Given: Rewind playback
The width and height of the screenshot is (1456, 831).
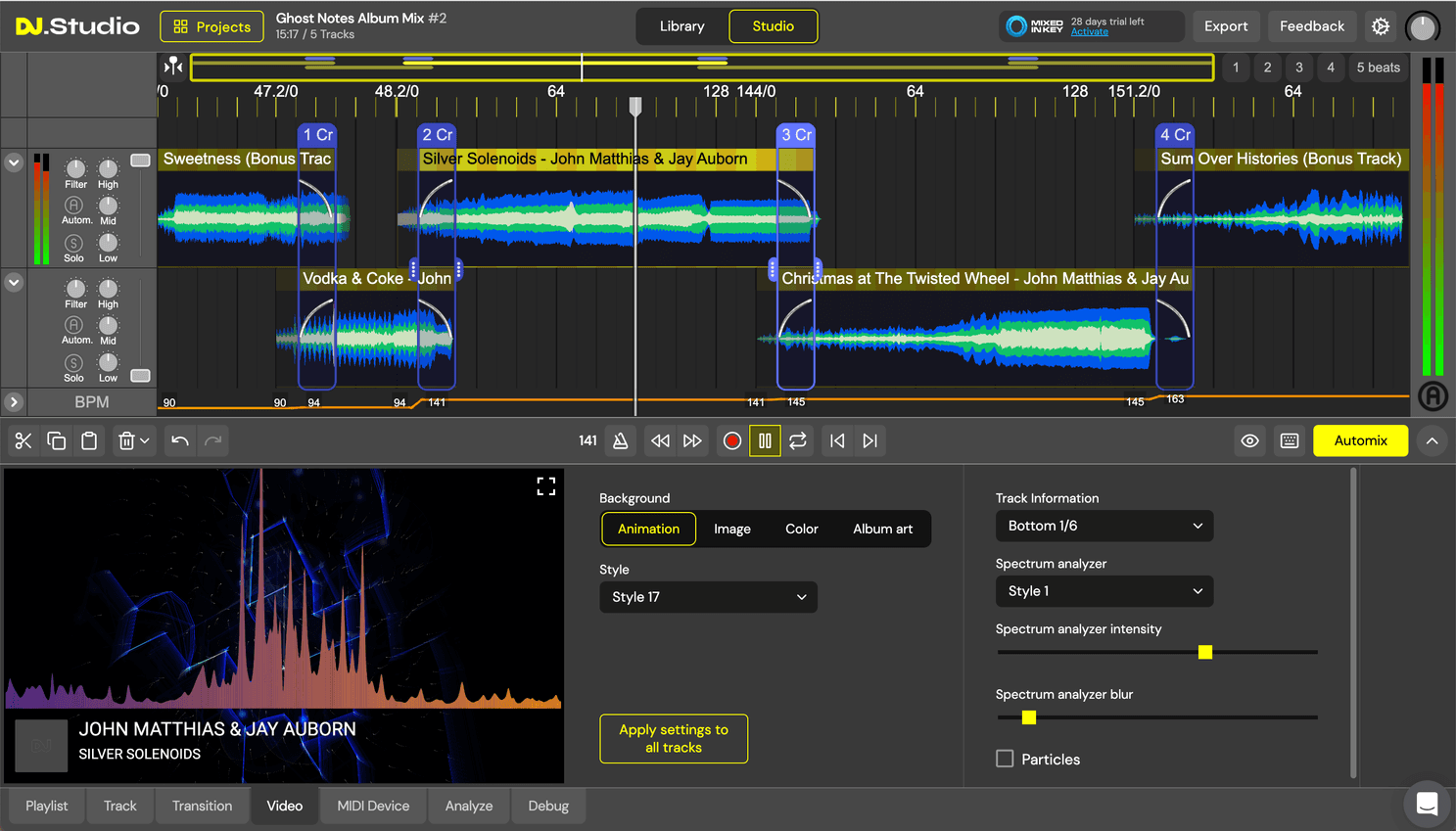Looking at the screenshot, I should 661,441.
